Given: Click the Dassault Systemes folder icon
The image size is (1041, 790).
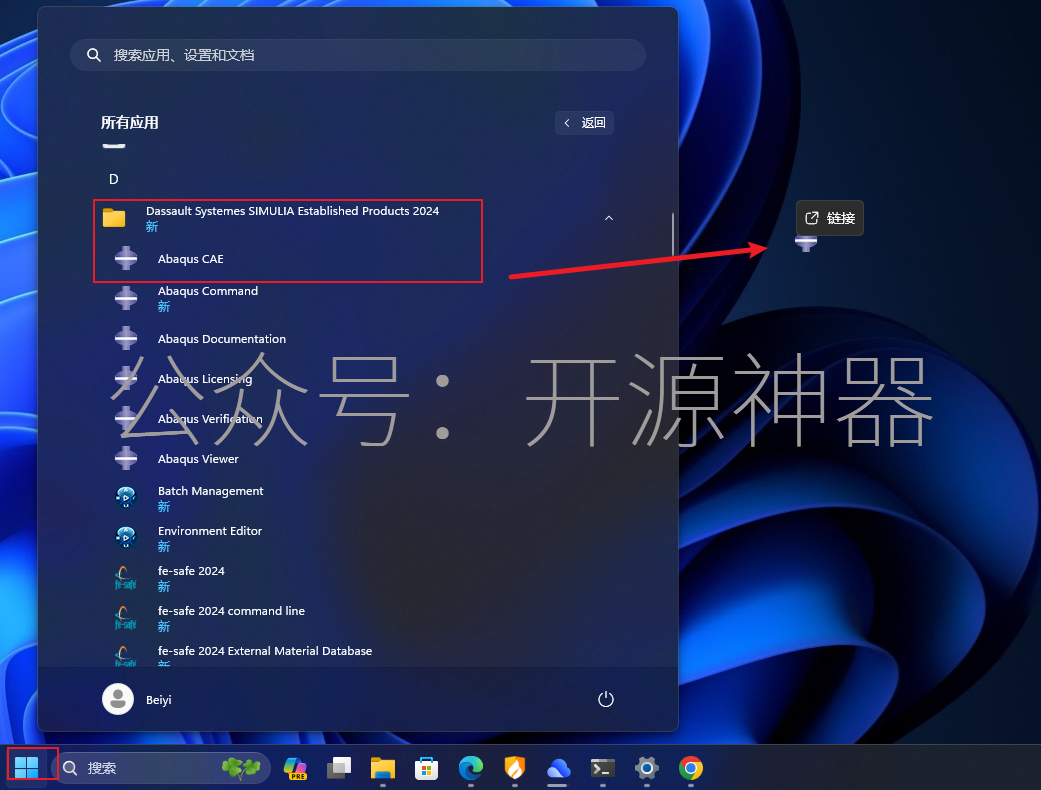Looking at the screenshot, I should pos(114,218).
